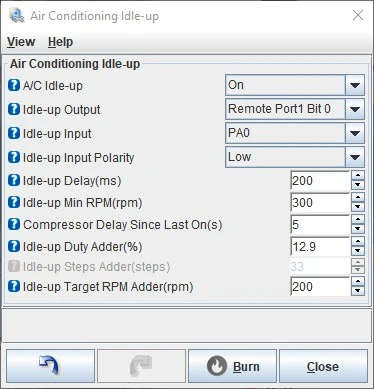The width and height of the screenshot is (374, 389).
Task: Increase Idle-up Min RPM with up arrow
Action: point(358,197)
